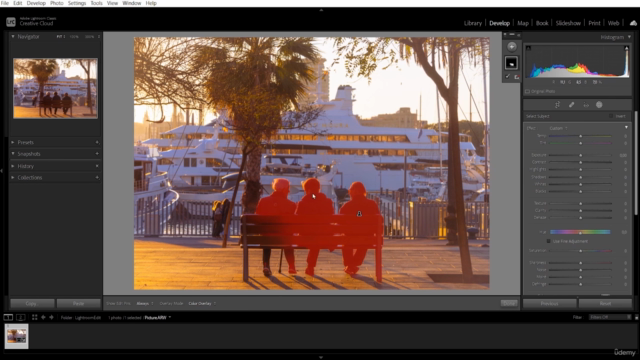Click the Previous button
The width and height of the screenshot is (640, 360).
click(549, 304)
